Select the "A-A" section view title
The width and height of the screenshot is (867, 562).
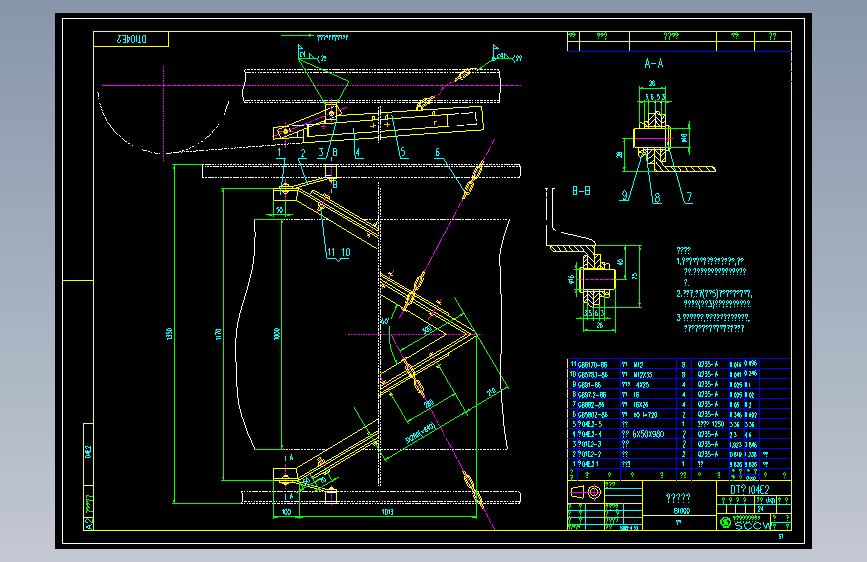[654, 64]
